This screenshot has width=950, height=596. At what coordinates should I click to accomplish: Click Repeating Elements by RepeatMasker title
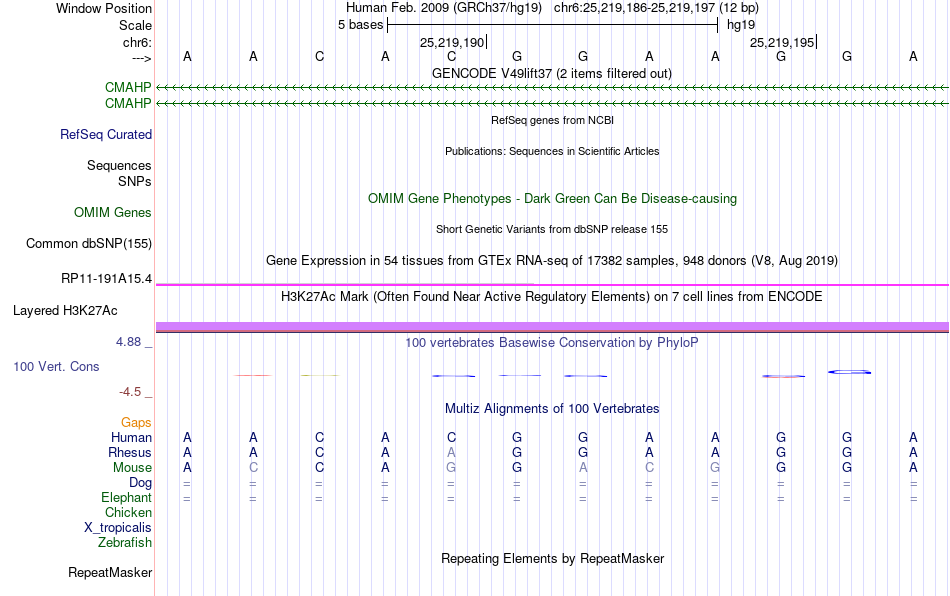pyautogui.click(x=552, y=558)
